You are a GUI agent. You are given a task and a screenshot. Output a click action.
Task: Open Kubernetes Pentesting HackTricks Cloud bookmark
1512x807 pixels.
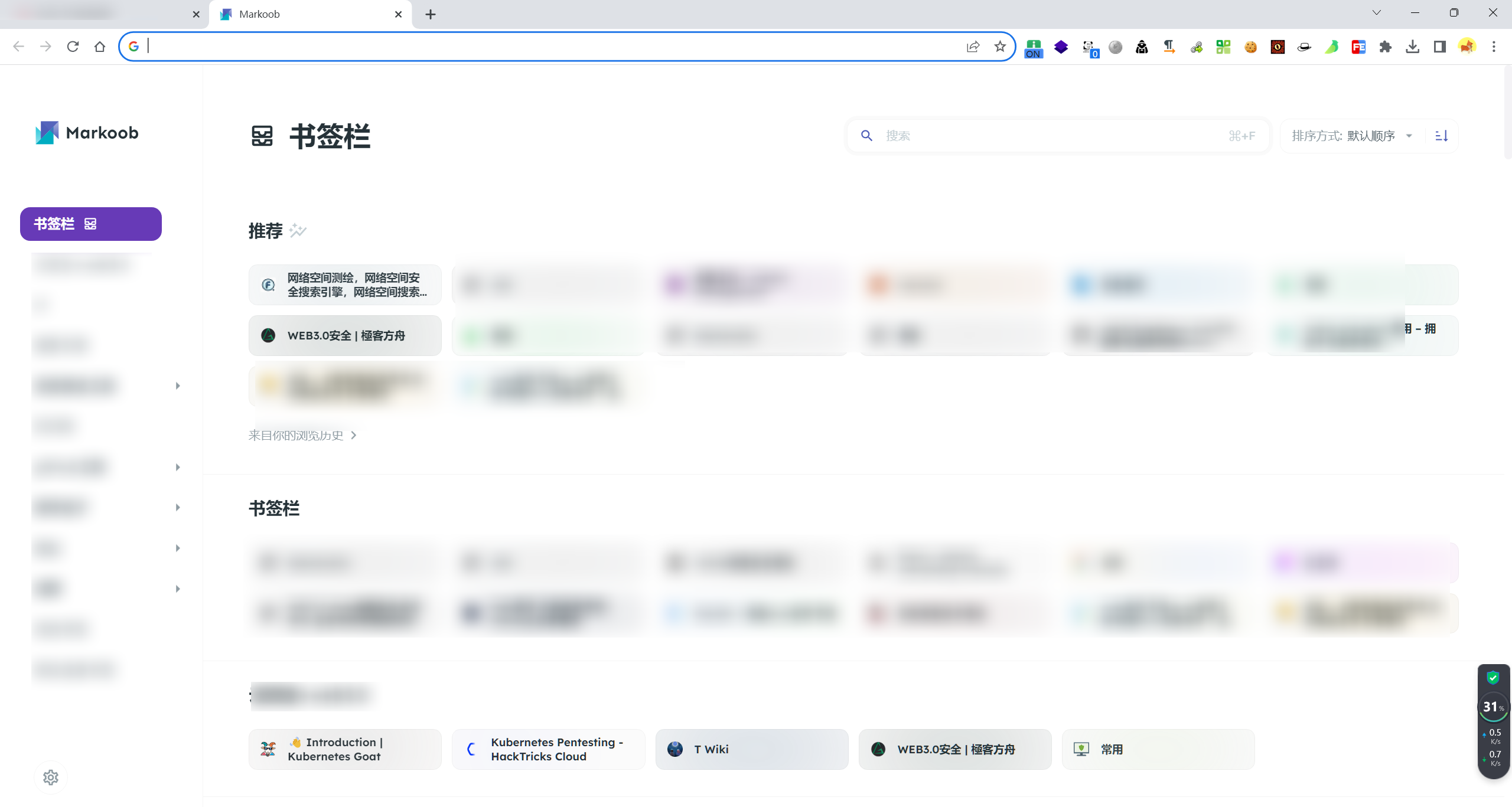tap(548, 749)
